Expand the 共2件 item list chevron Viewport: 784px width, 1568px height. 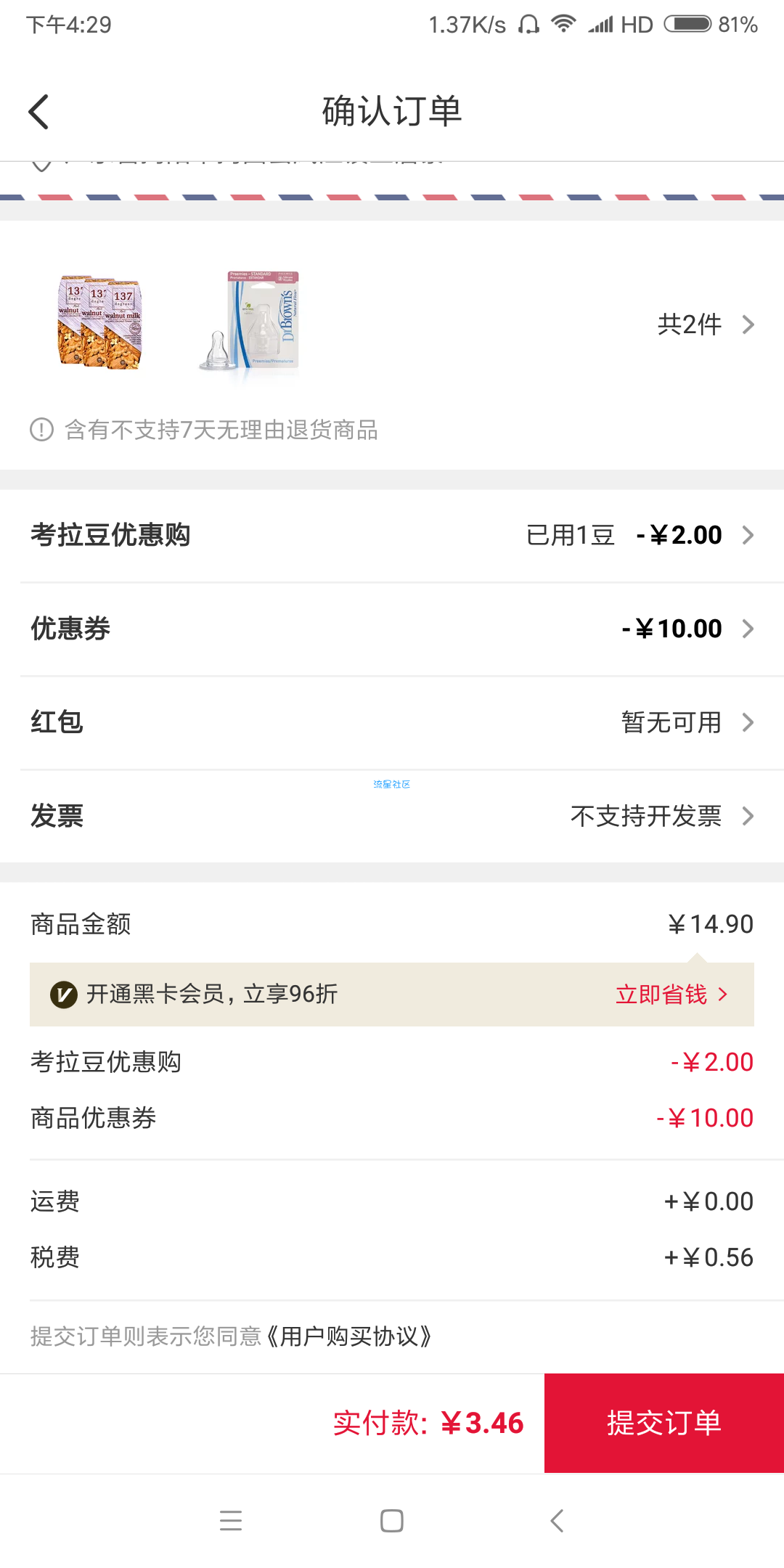pos(748,324)
